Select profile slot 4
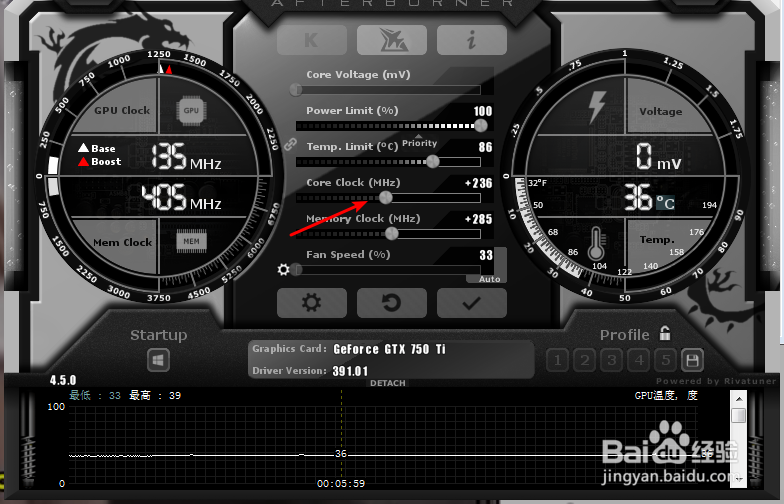Screen dimensions: 784x504 [638, 360]
